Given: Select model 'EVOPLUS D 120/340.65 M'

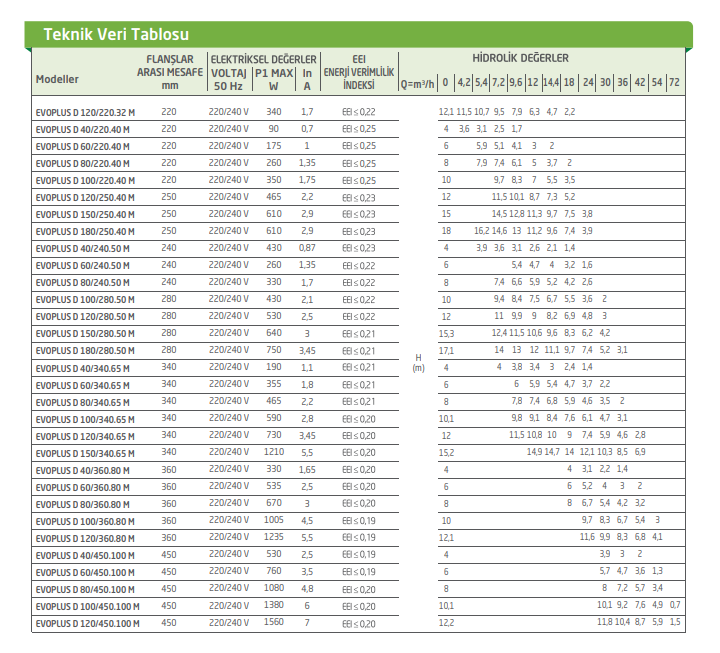Looking at the screenshot, I should tap(85, 436).
